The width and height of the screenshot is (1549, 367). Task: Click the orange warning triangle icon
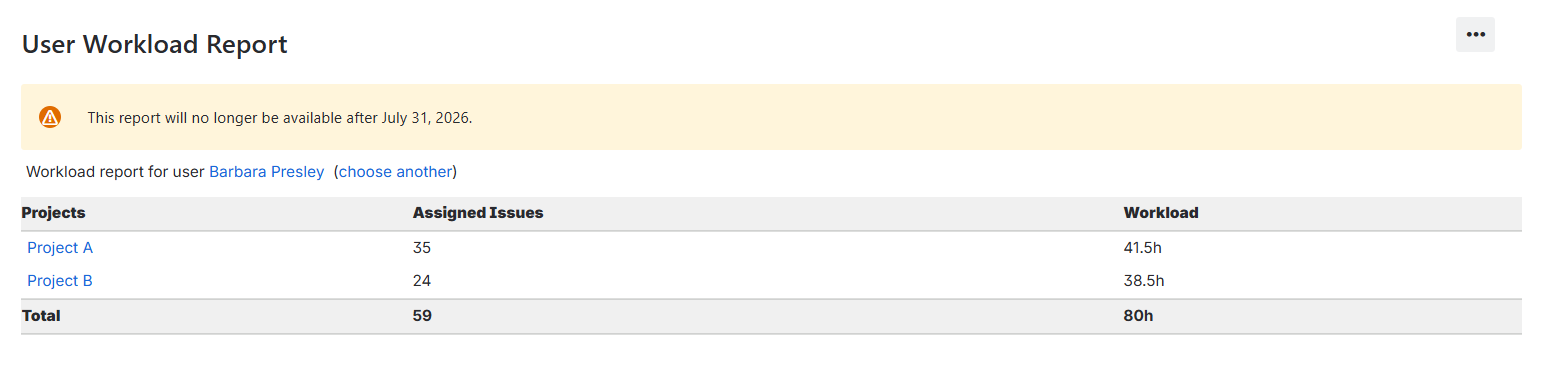(50, 117)
